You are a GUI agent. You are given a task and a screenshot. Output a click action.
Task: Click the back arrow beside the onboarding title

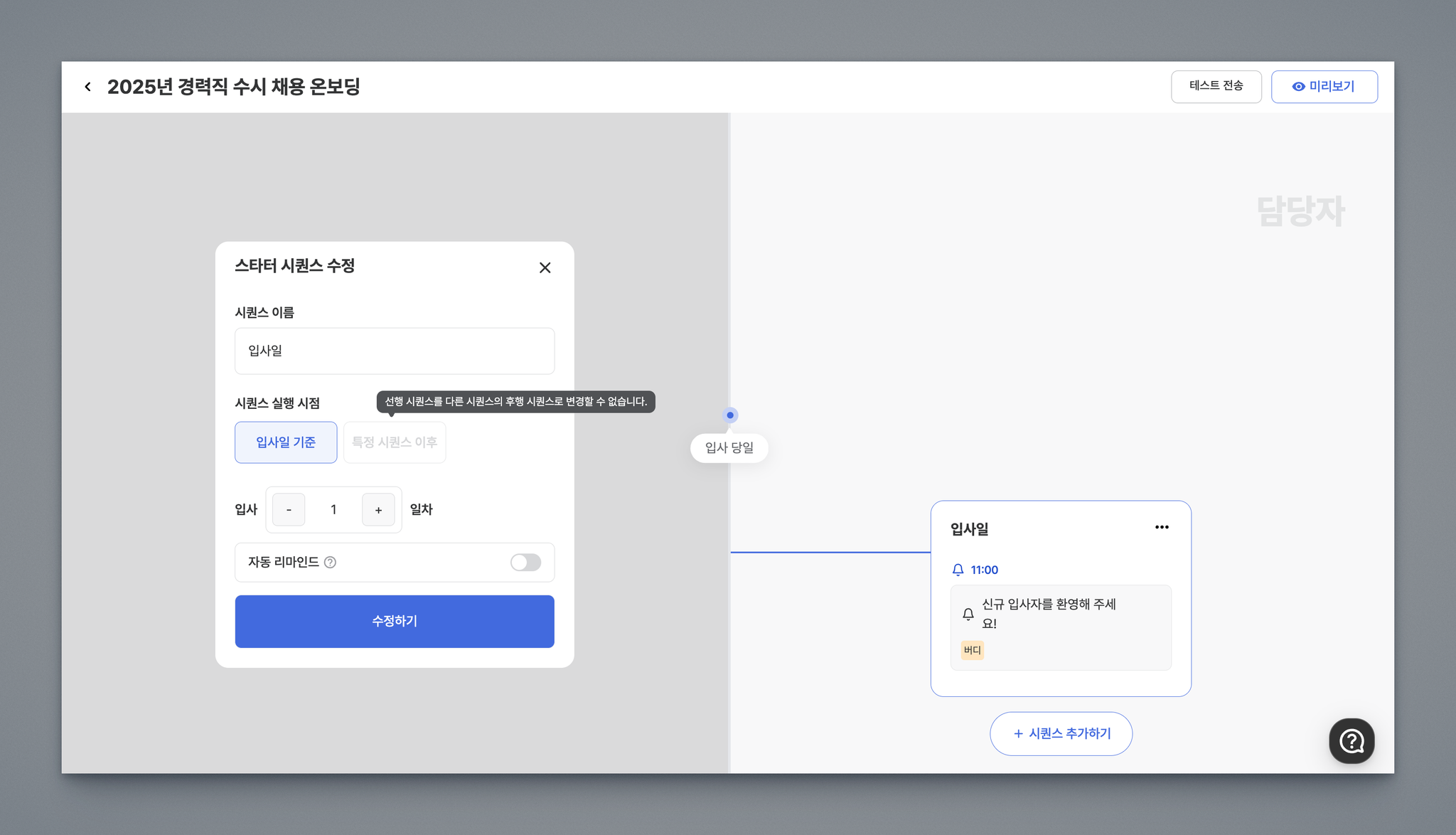point(87,87)
